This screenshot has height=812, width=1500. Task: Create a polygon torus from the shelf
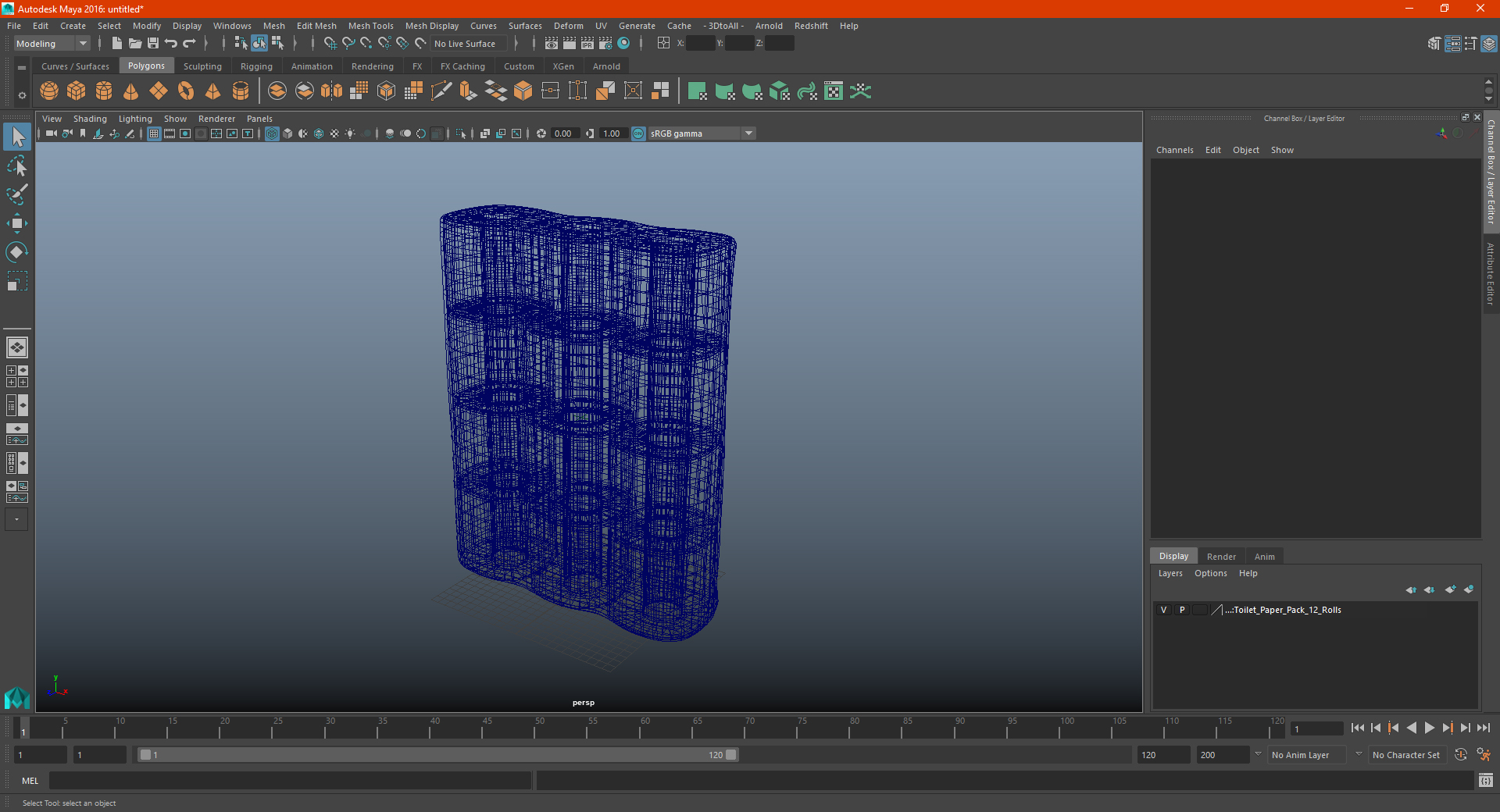[186, 91]
